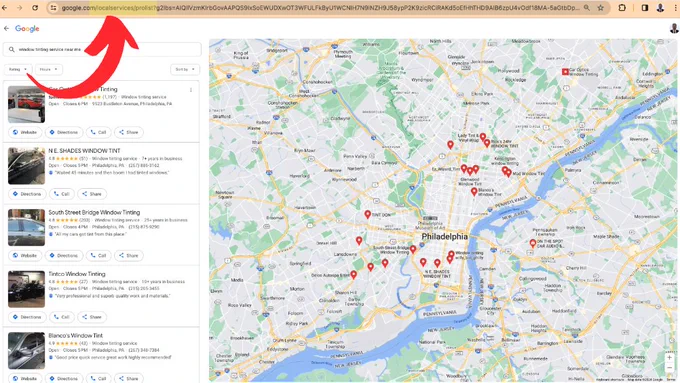Click the window tinting service search box
Screen dimensions: 680x383
(x=102, y=49)
